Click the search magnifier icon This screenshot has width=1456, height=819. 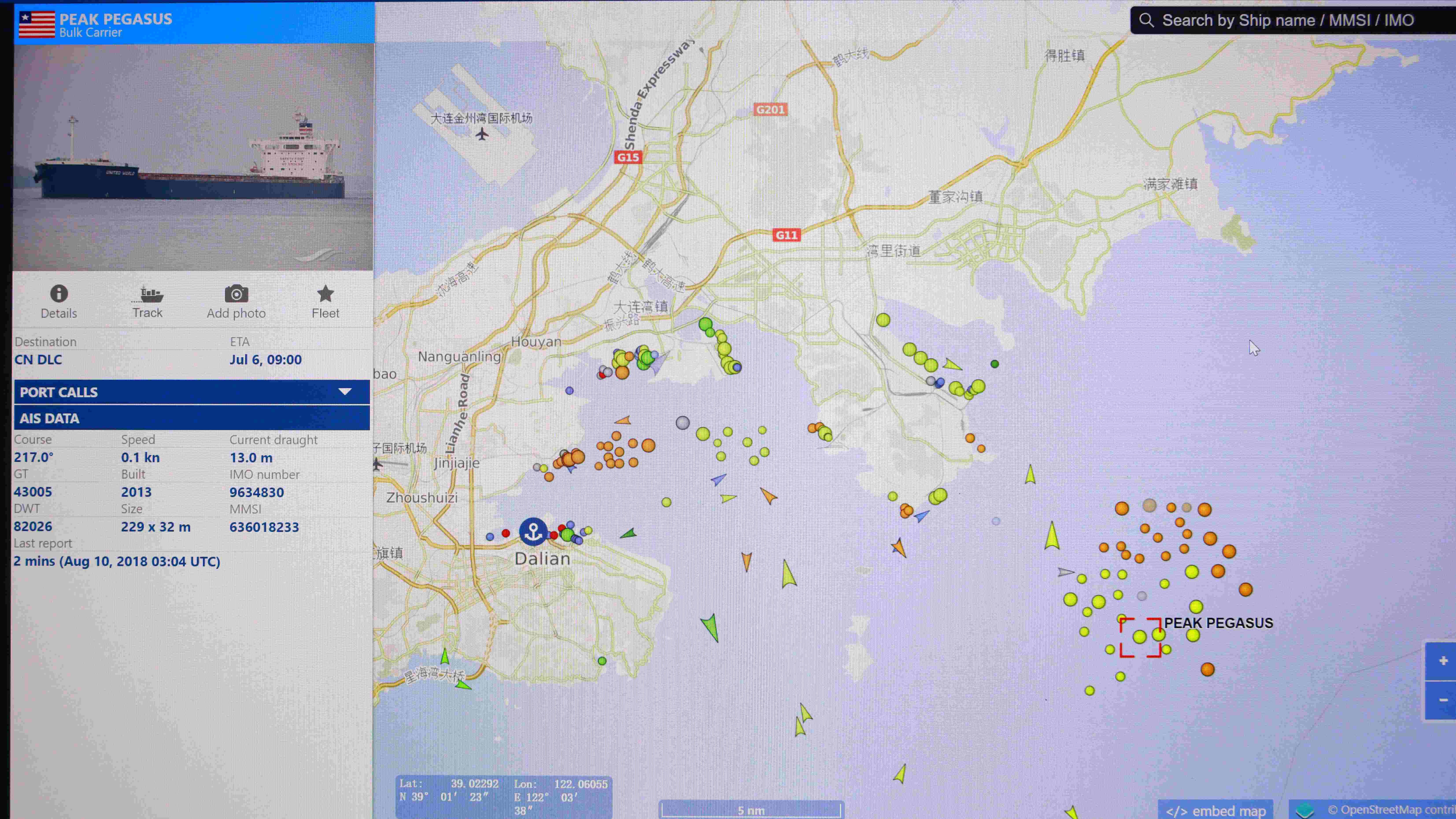click(1146, 20)
